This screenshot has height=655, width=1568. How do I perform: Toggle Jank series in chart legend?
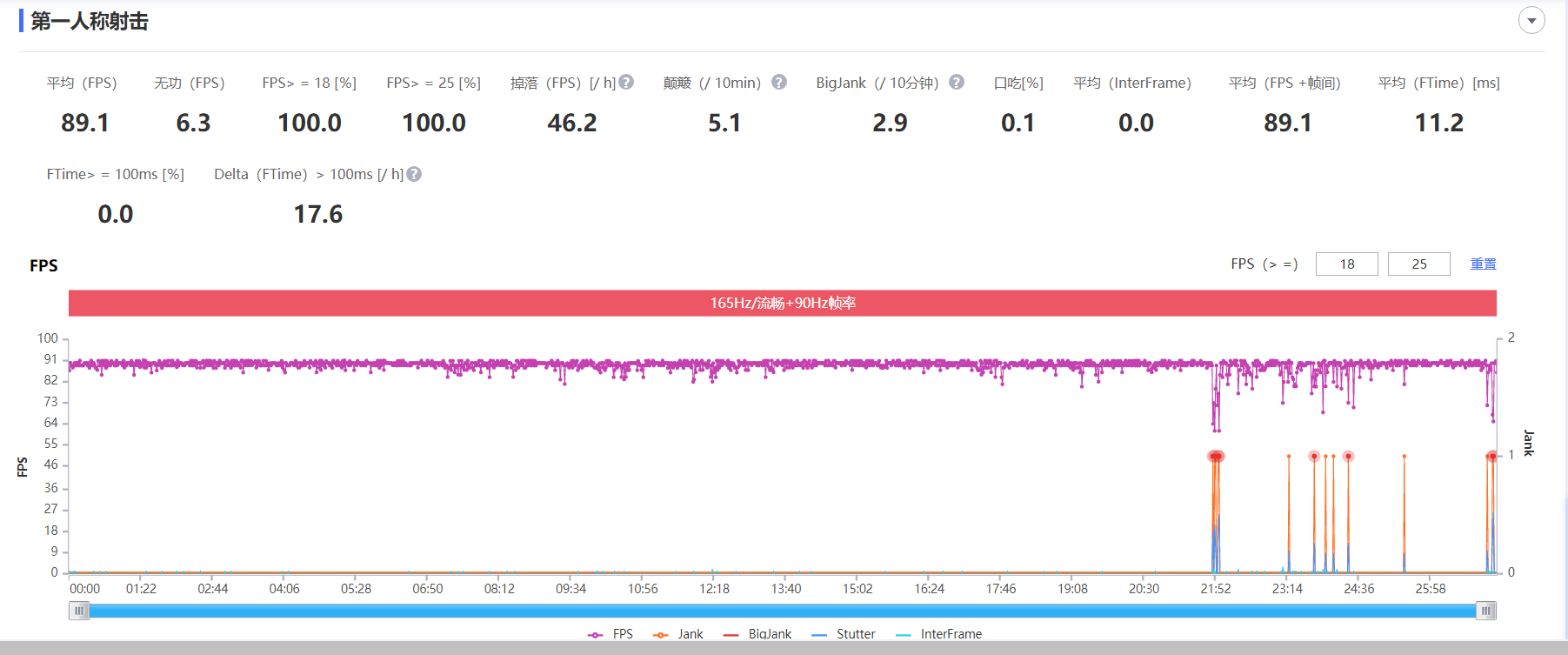pyautogui.click(x=678, y=634)
